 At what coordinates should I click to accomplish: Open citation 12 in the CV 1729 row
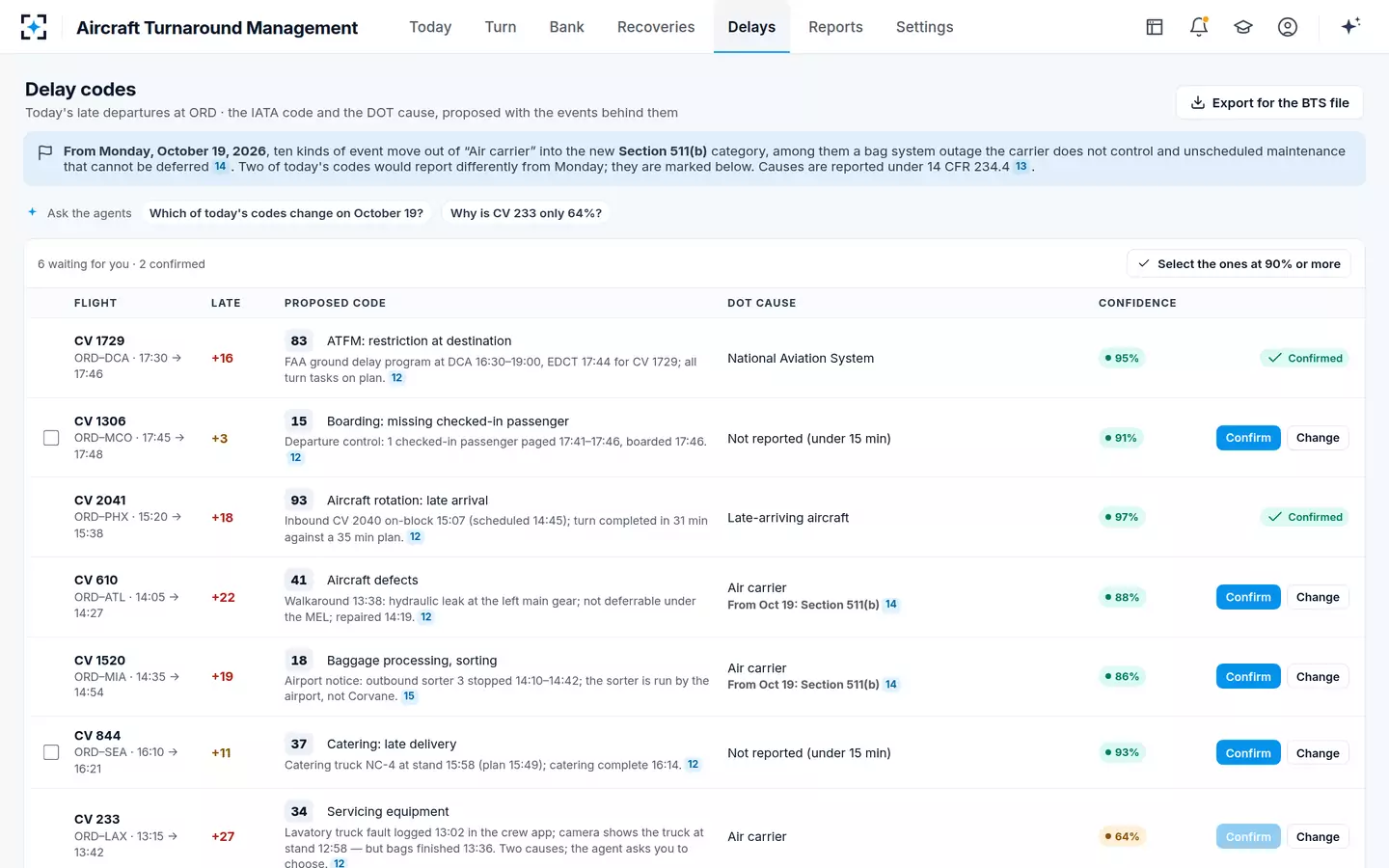click(396, 378)
